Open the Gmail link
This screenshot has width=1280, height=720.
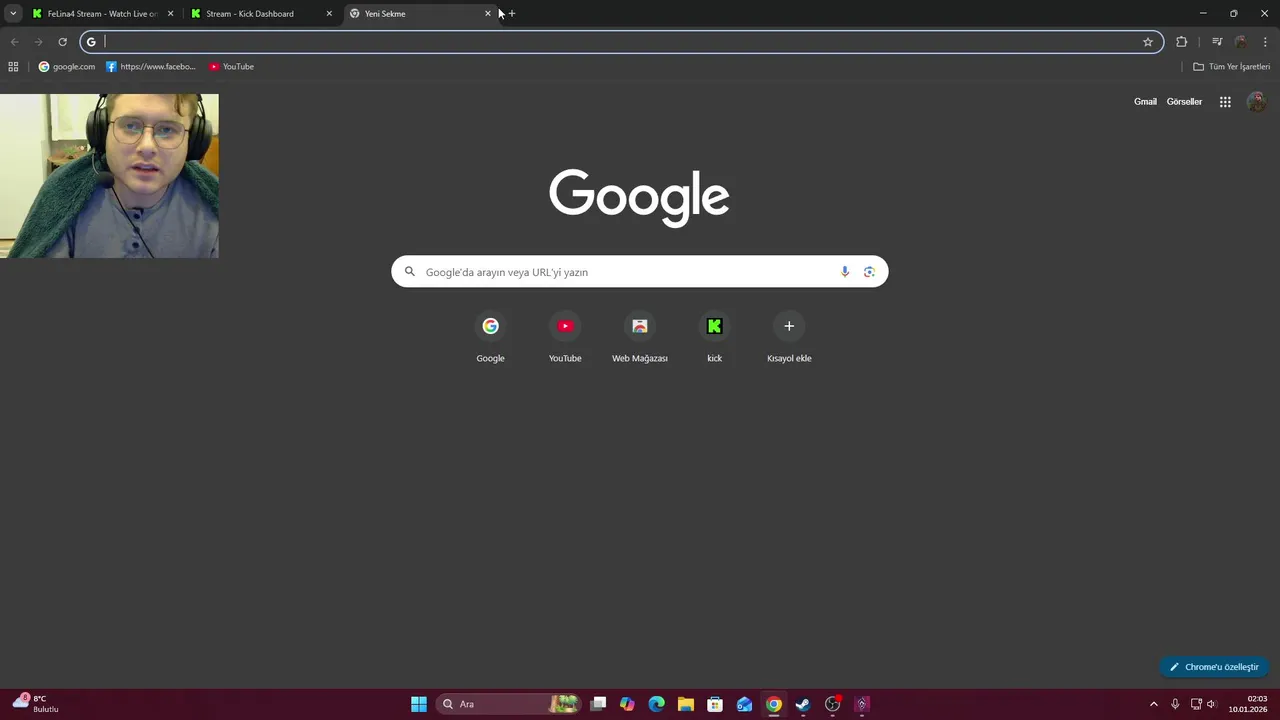coord(1145,102)
